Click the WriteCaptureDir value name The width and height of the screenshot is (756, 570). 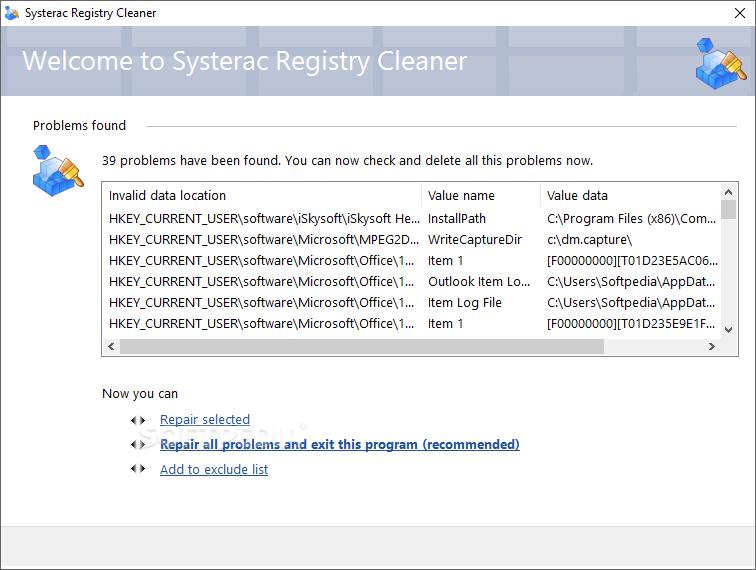475,240
